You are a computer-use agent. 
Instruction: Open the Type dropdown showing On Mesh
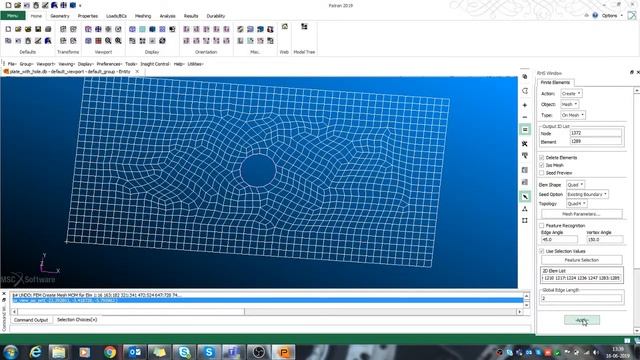(x=573, y=115)
